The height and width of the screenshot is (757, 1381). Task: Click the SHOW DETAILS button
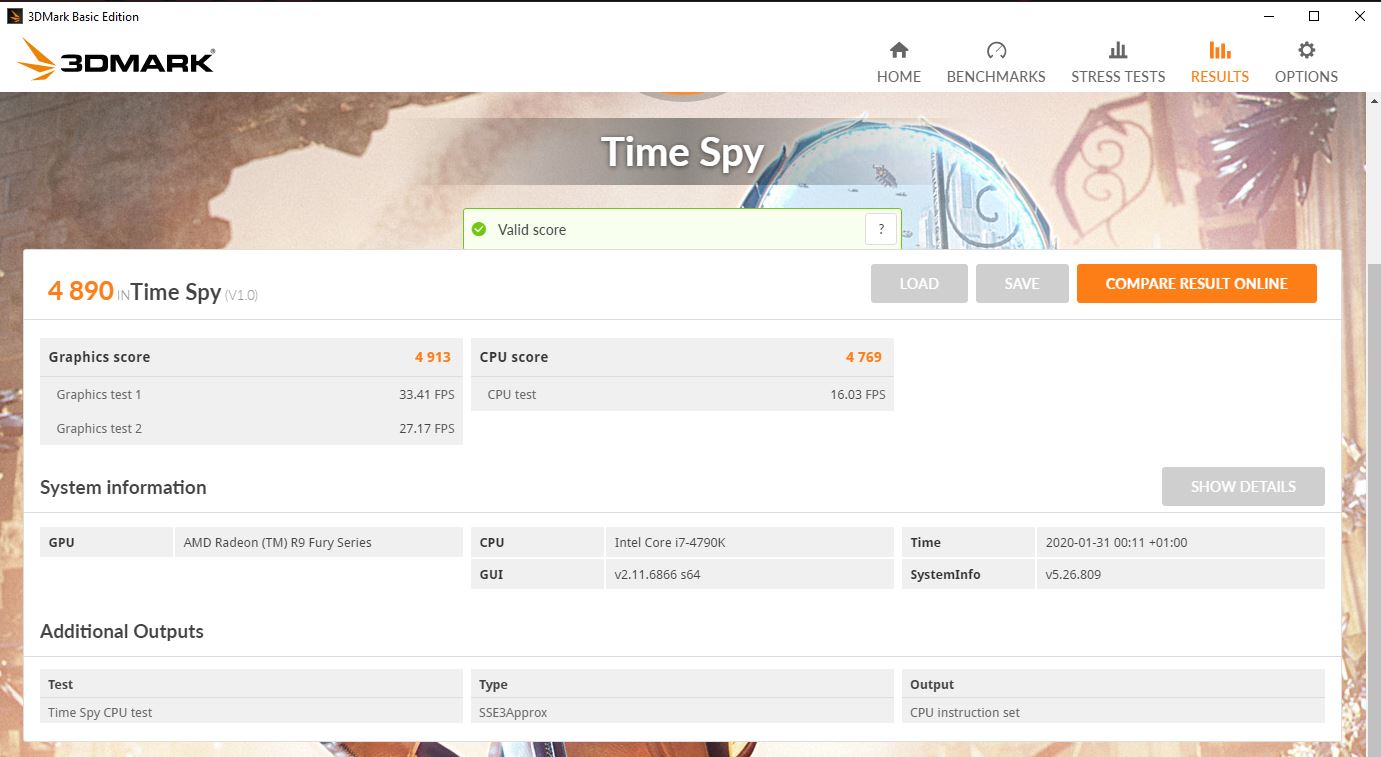click(1243, 486)
